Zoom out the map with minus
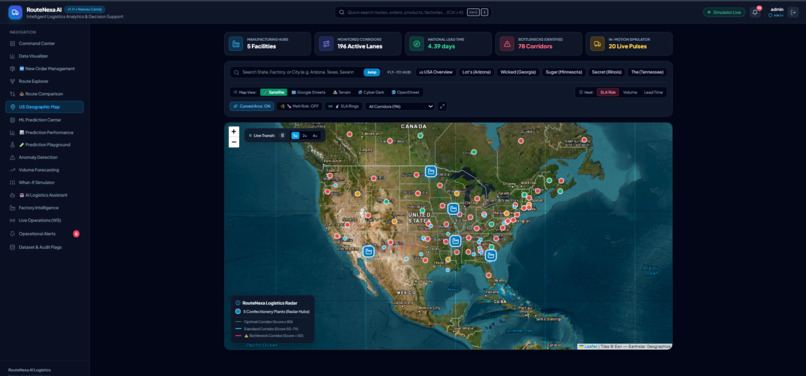 click(234, 142)
